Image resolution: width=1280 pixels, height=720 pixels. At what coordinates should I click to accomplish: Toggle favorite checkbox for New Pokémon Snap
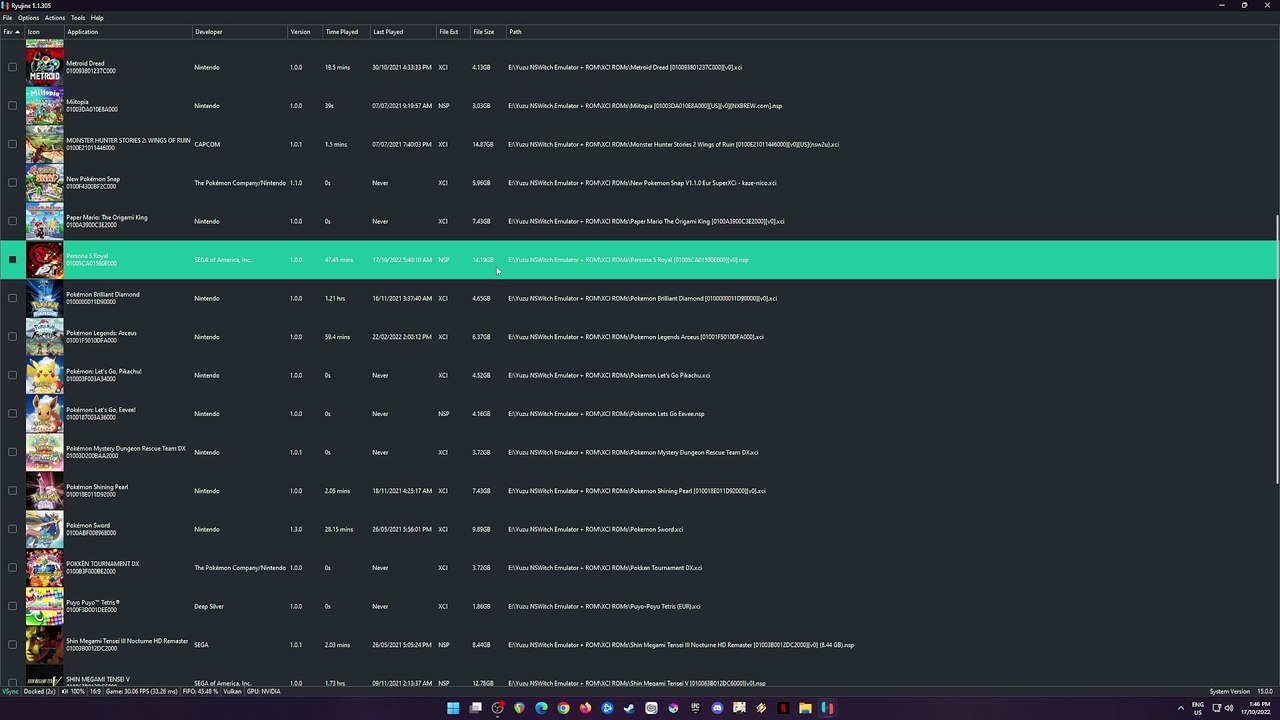13,183
